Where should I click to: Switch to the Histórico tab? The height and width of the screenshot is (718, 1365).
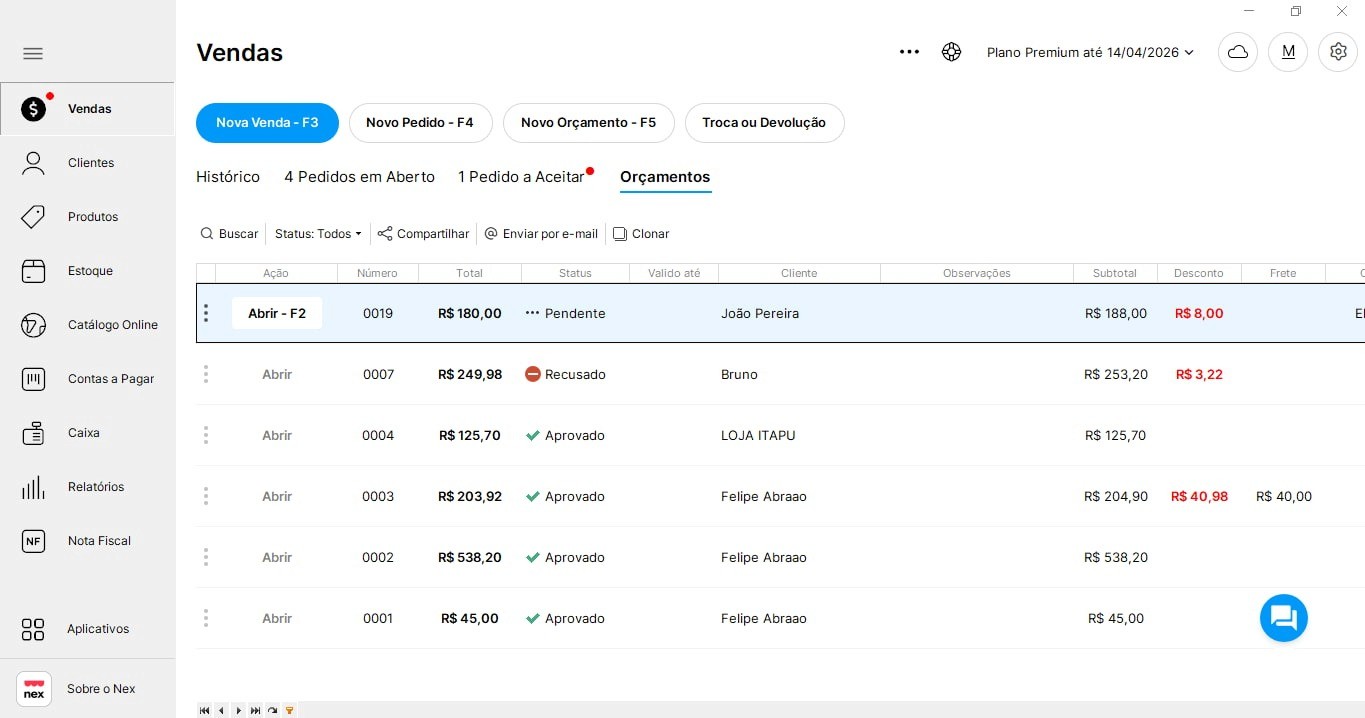click(228, 177)
